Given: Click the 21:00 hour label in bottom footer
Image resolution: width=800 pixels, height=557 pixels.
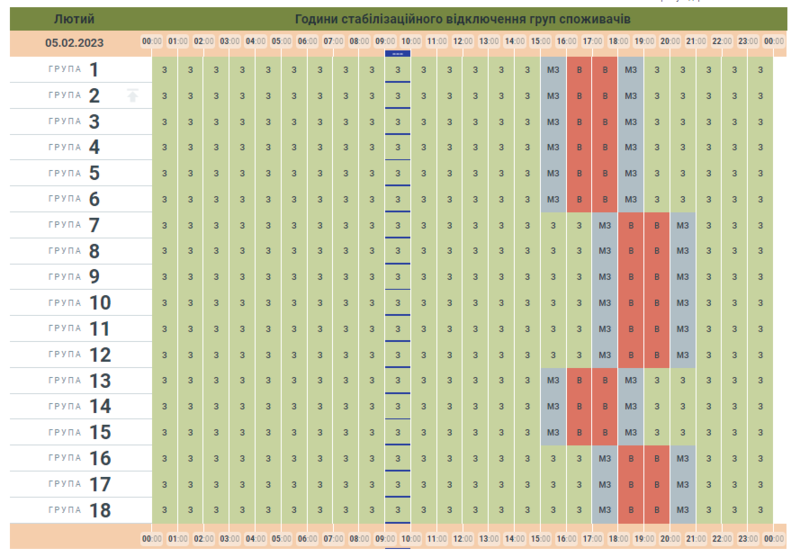Looking at the screenshot, I should [x=696, y=538].
